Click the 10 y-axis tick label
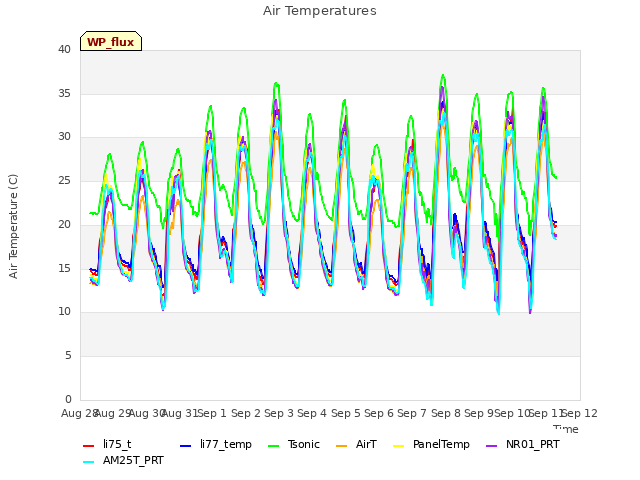The image size is (640, 480). pos(64,312)
